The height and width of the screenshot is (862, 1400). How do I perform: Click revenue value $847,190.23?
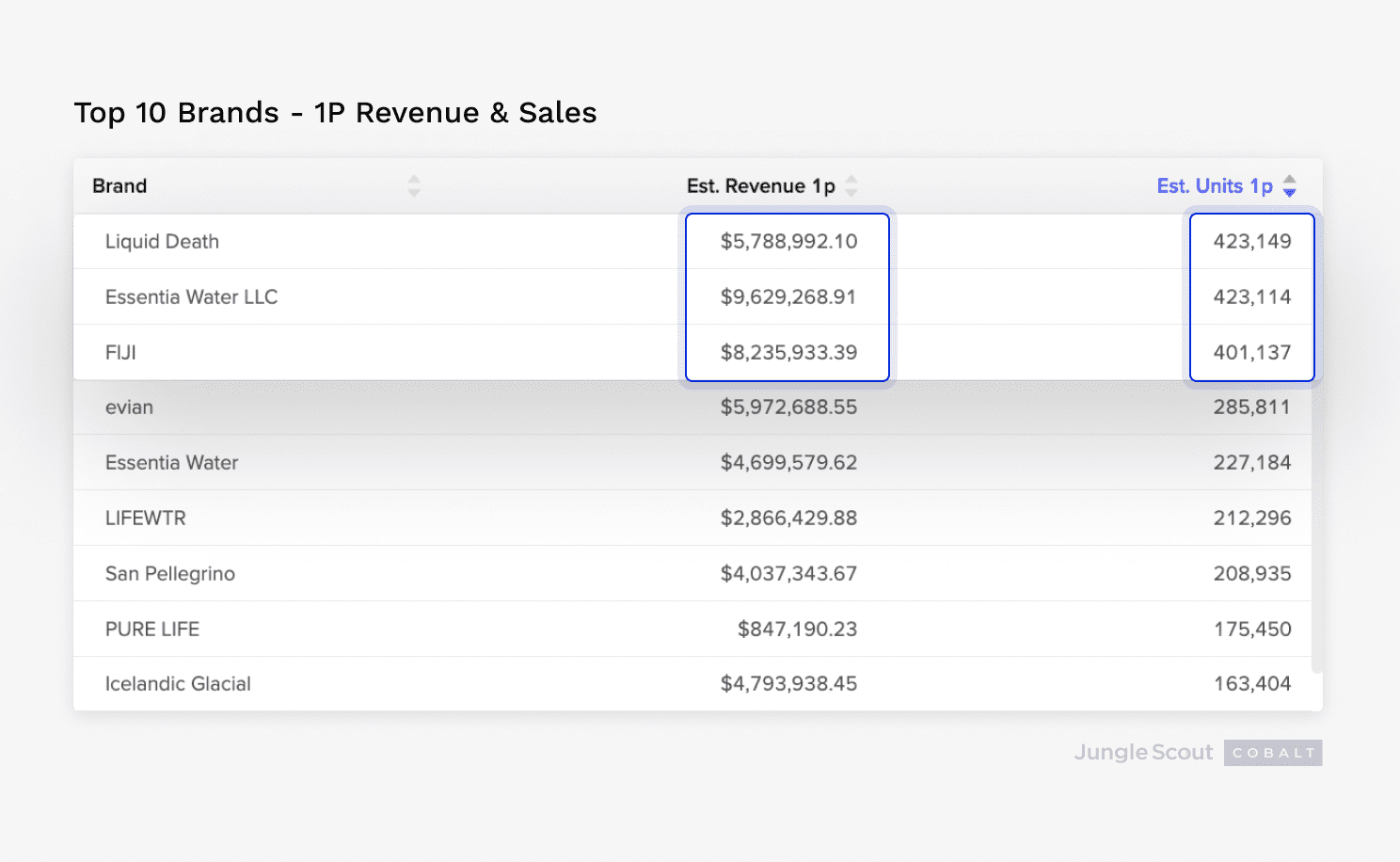797,630
